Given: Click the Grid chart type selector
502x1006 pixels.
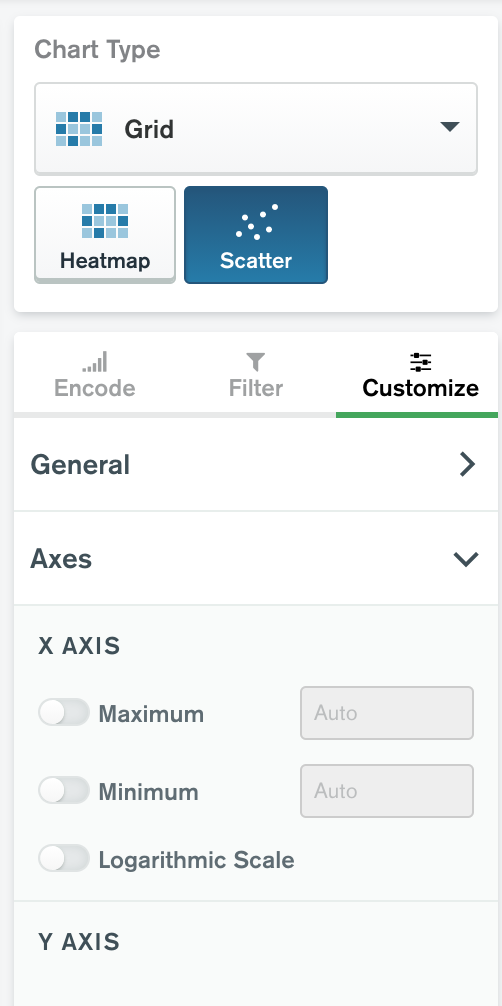Looking at the screenshot, I should 255,128.
